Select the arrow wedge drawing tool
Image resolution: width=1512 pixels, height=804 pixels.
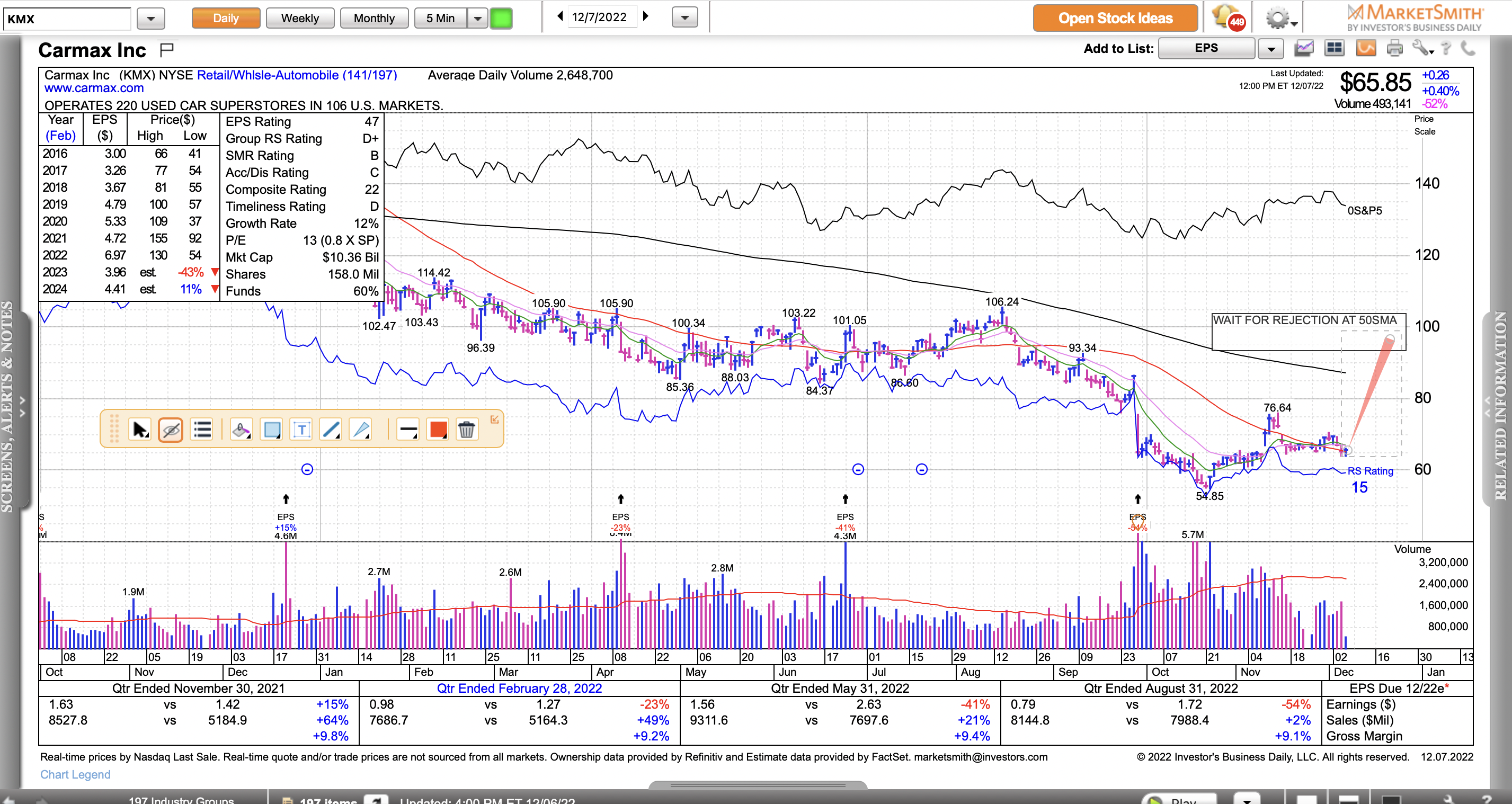(x=361, y=430)
